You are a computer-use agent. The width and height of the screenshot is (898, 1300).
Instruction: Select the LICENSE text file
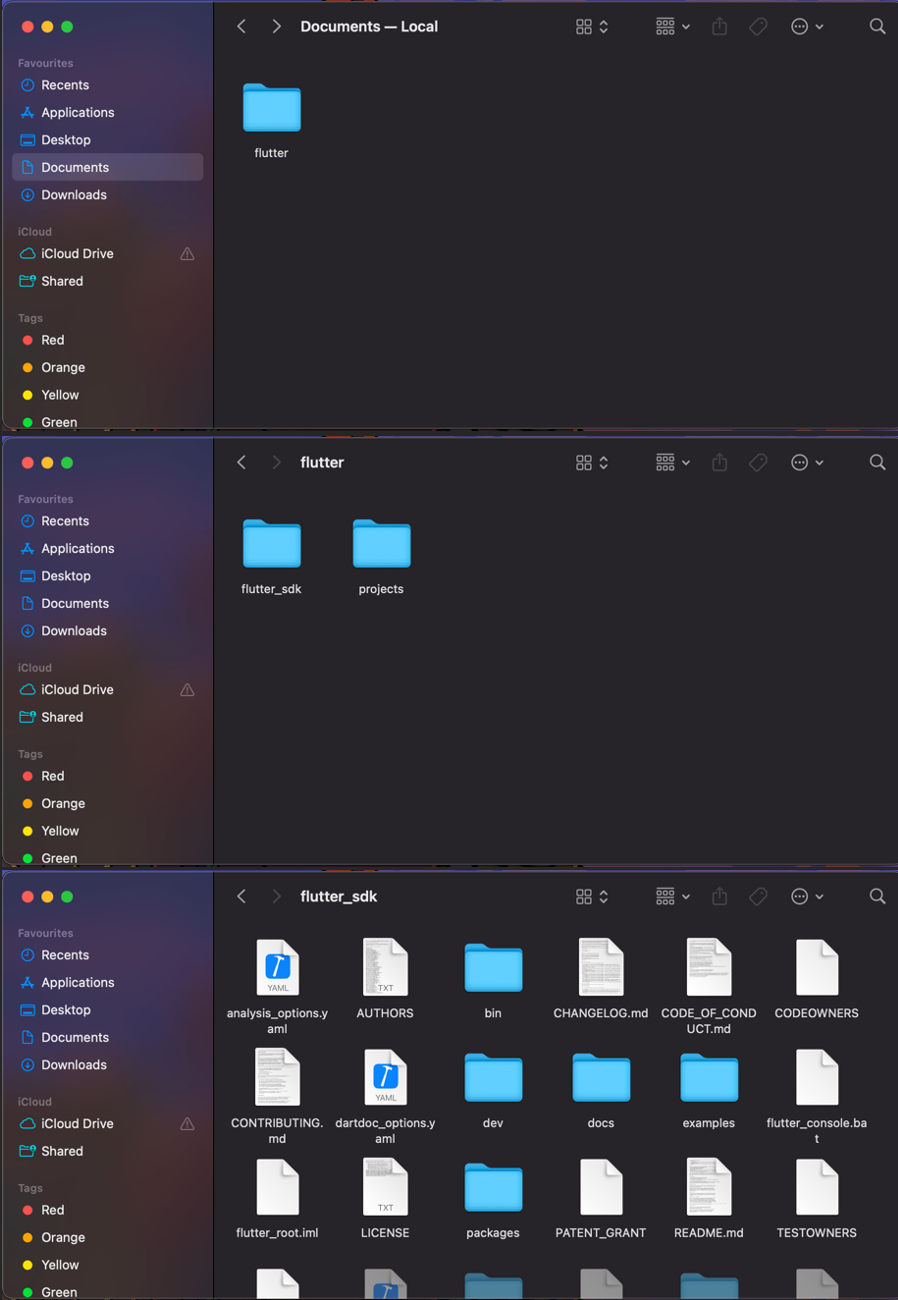(385, 1187)
